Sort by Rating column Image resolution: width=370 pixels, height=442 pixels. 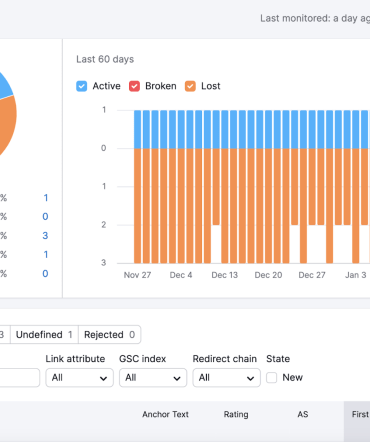pyautogui.click(x=236, y=414)
